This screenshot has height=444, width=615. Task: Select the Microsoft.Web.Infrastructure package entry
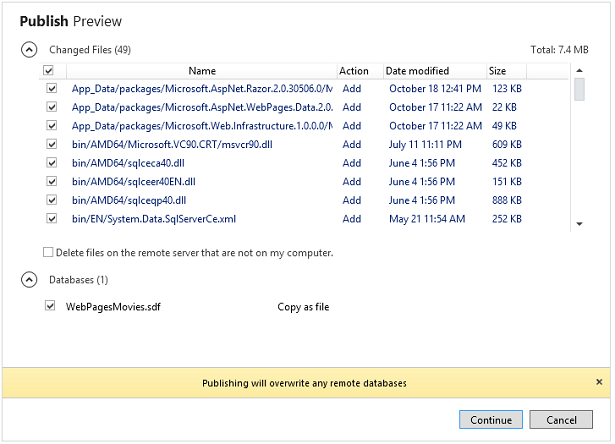[x=201, y=125]
